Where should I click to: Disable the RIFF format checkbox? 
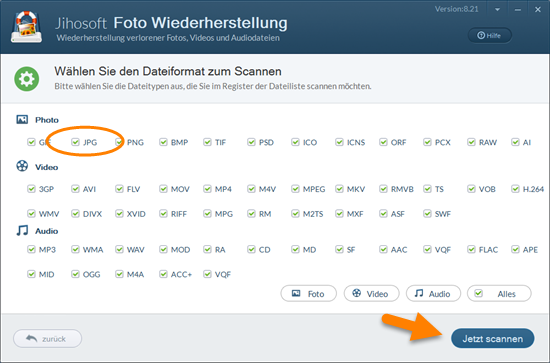163,214
